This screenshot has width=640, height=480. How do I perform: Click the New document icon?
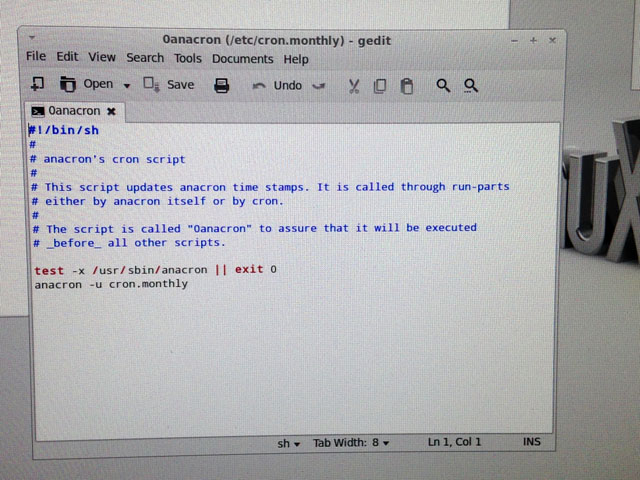click(38, 84)
